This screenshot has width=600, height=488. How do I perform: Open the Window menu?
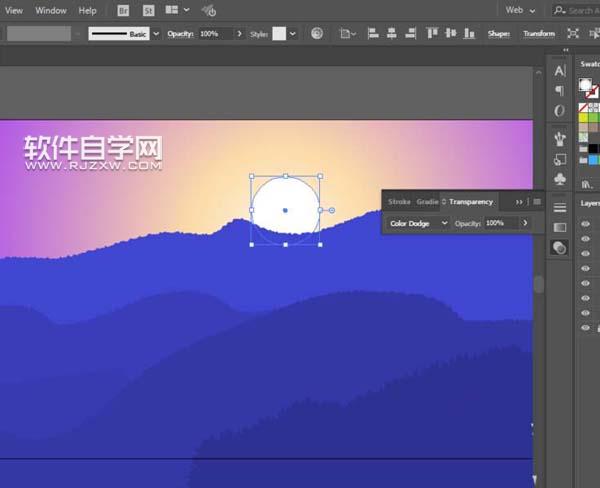pyautogui.click(x=51, y=11)
